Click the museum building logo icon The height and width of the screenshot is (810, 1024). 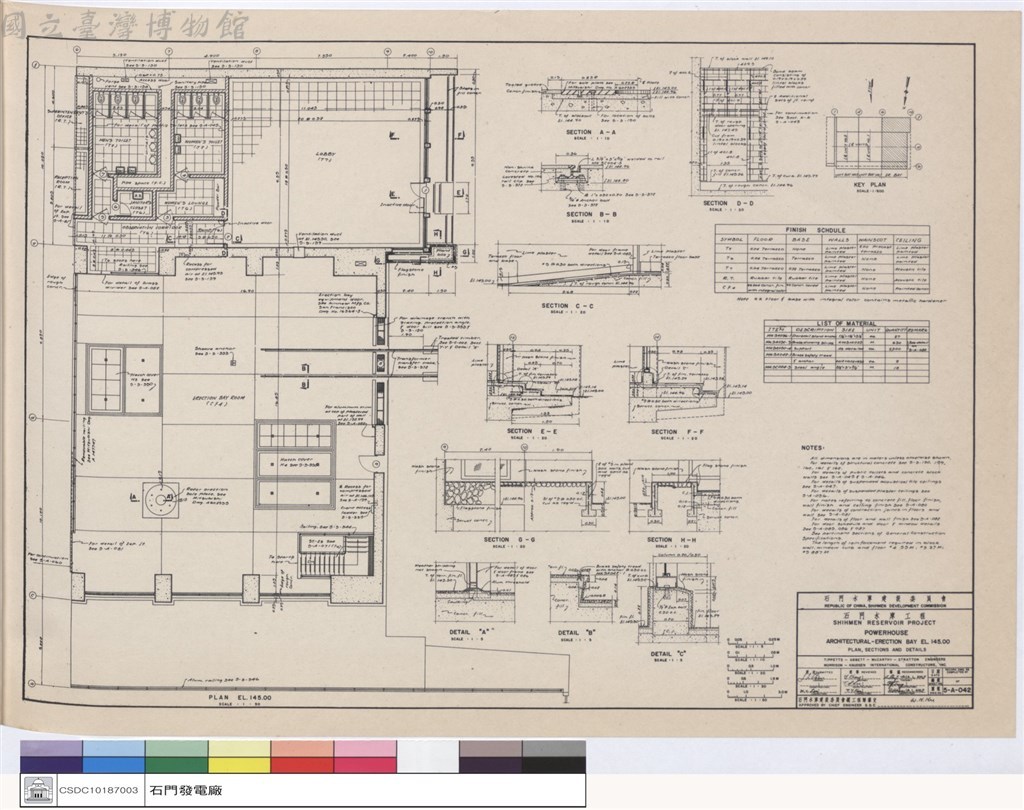point(38,790)
